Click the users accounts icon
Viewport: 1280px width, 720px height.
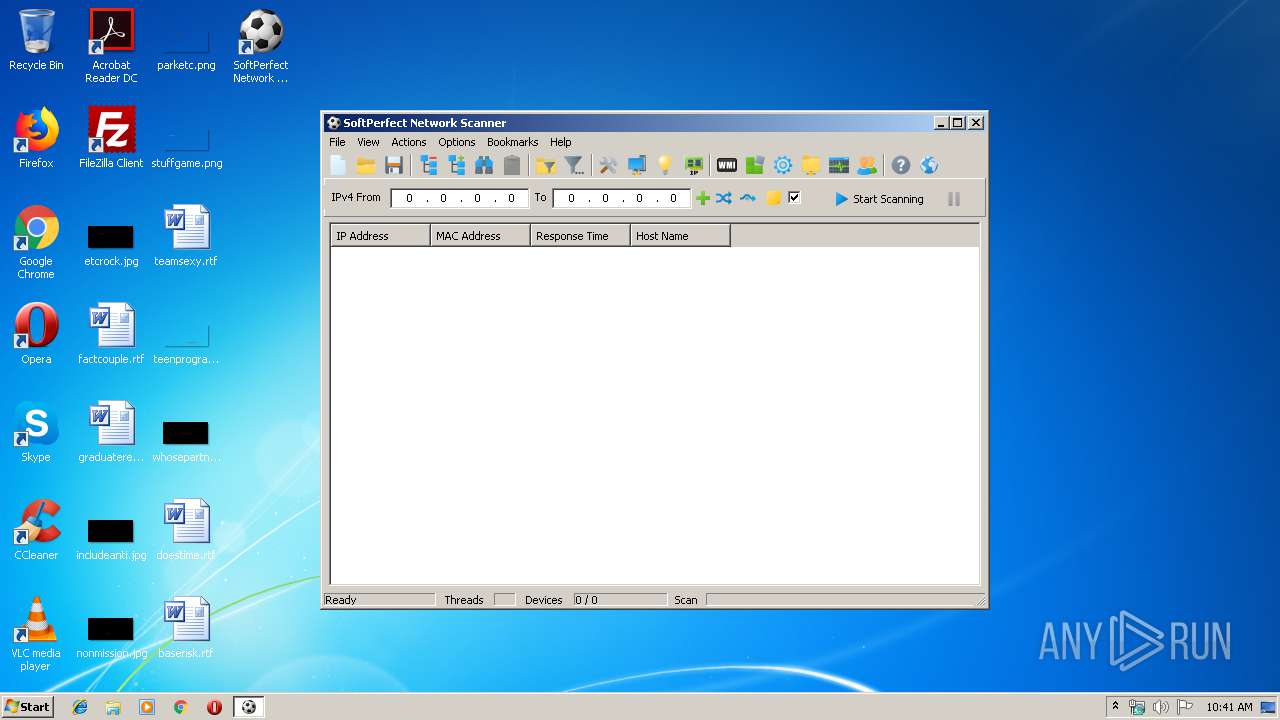867,166
